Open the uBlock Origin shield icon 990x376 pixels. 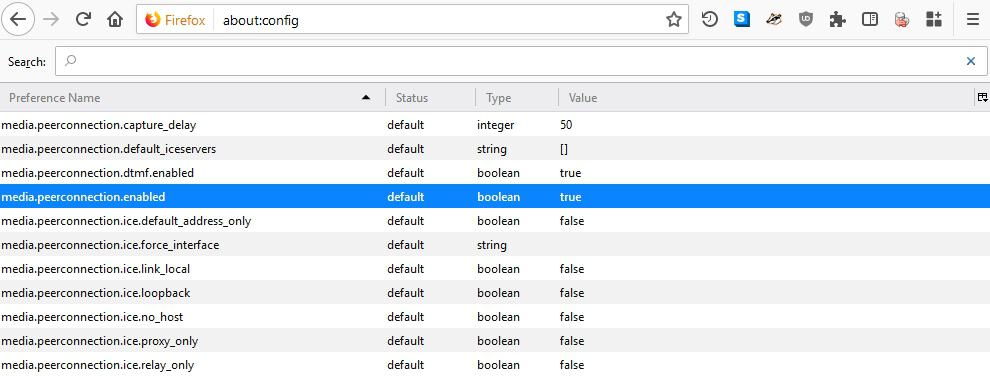pyautogui.click(x=806, y=20)
